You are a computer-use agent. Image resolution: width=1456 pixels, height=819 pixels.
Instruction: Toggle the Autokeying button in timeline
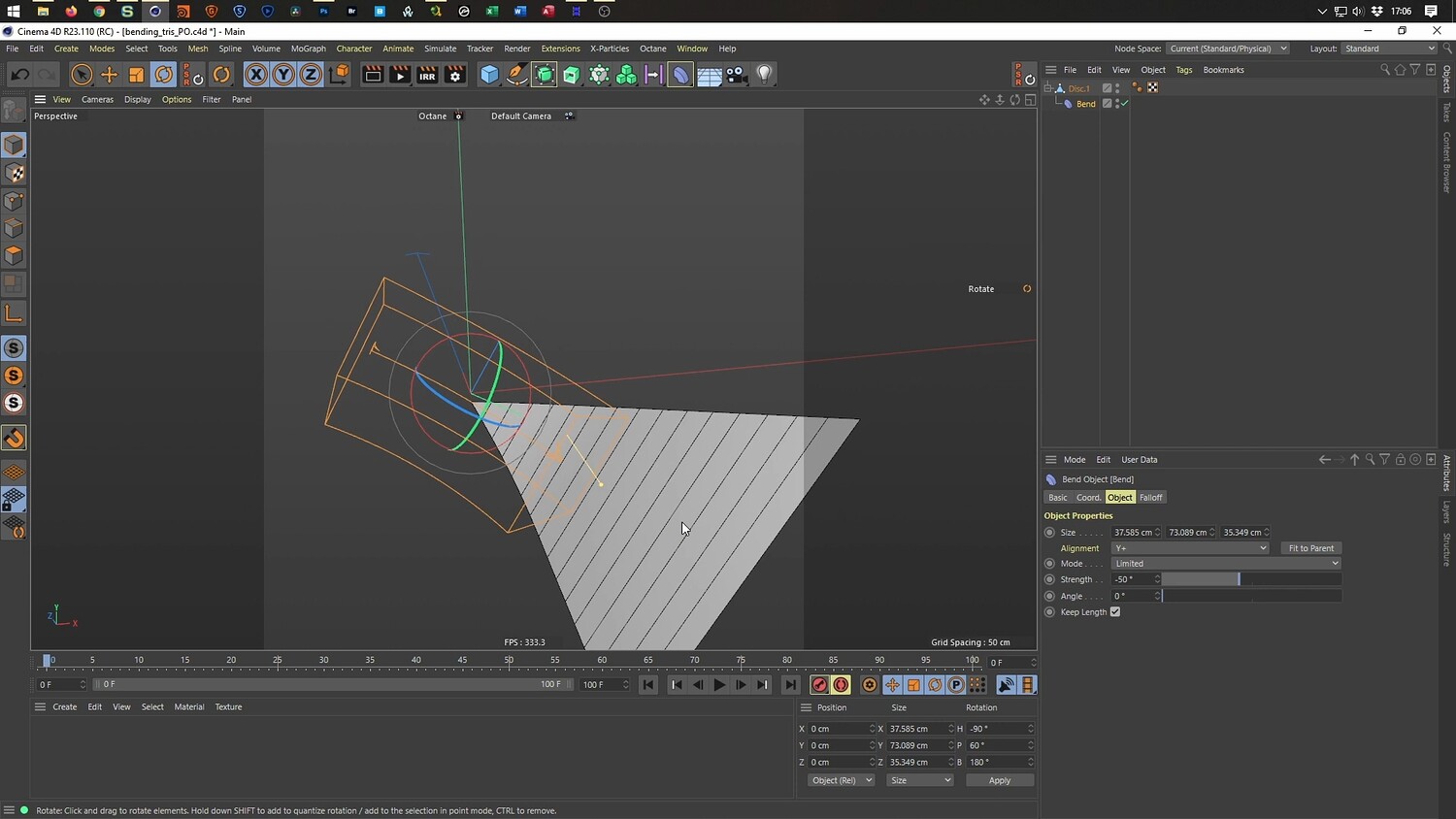pos(841,685)
